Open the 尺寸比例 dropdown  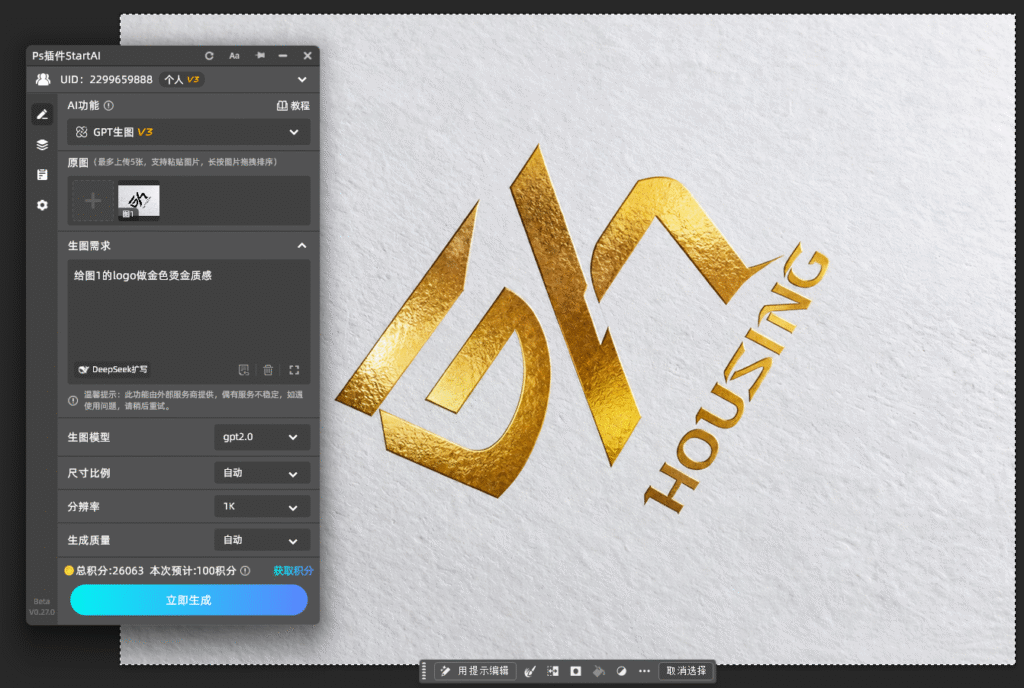262,473
